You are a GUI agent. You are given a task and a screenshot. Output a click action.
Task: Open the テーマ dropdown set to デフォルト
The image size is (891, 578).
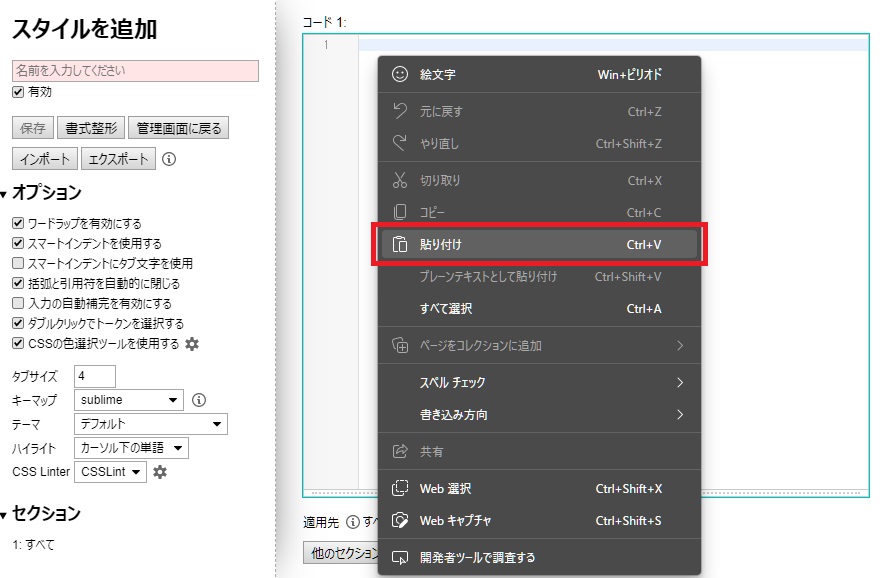click(150, 424)
